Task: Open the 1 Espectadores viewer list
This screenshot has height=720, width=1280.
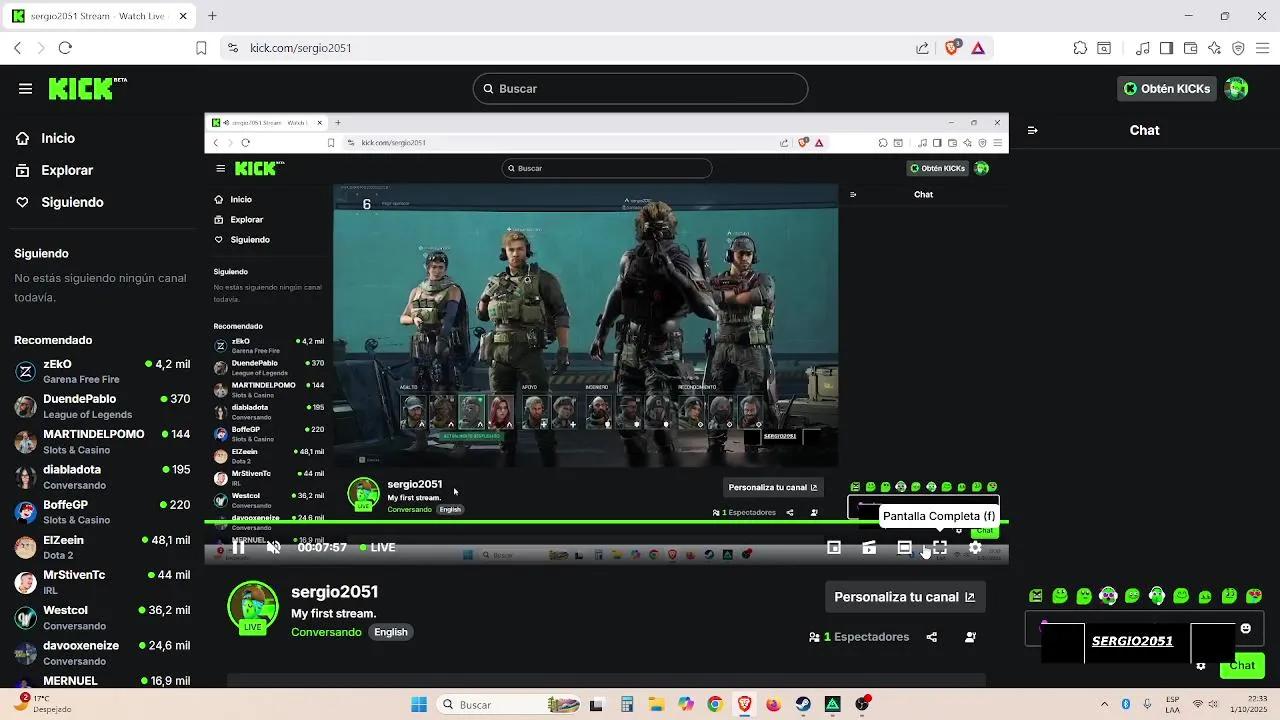Action: (859, 637)
